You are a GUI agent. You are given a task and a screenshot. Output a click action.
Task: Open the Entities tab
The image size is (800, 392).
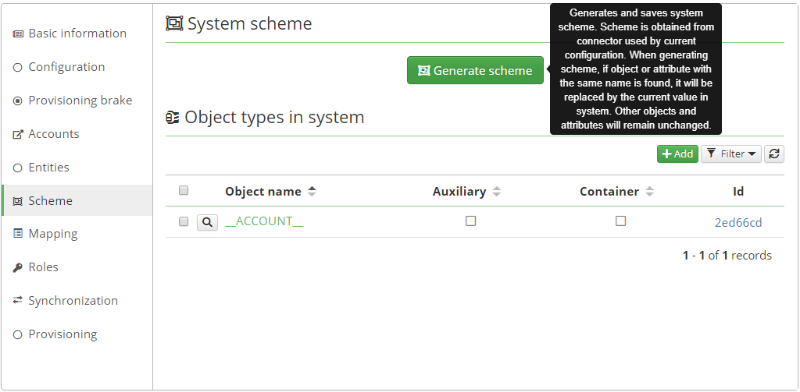77,167
